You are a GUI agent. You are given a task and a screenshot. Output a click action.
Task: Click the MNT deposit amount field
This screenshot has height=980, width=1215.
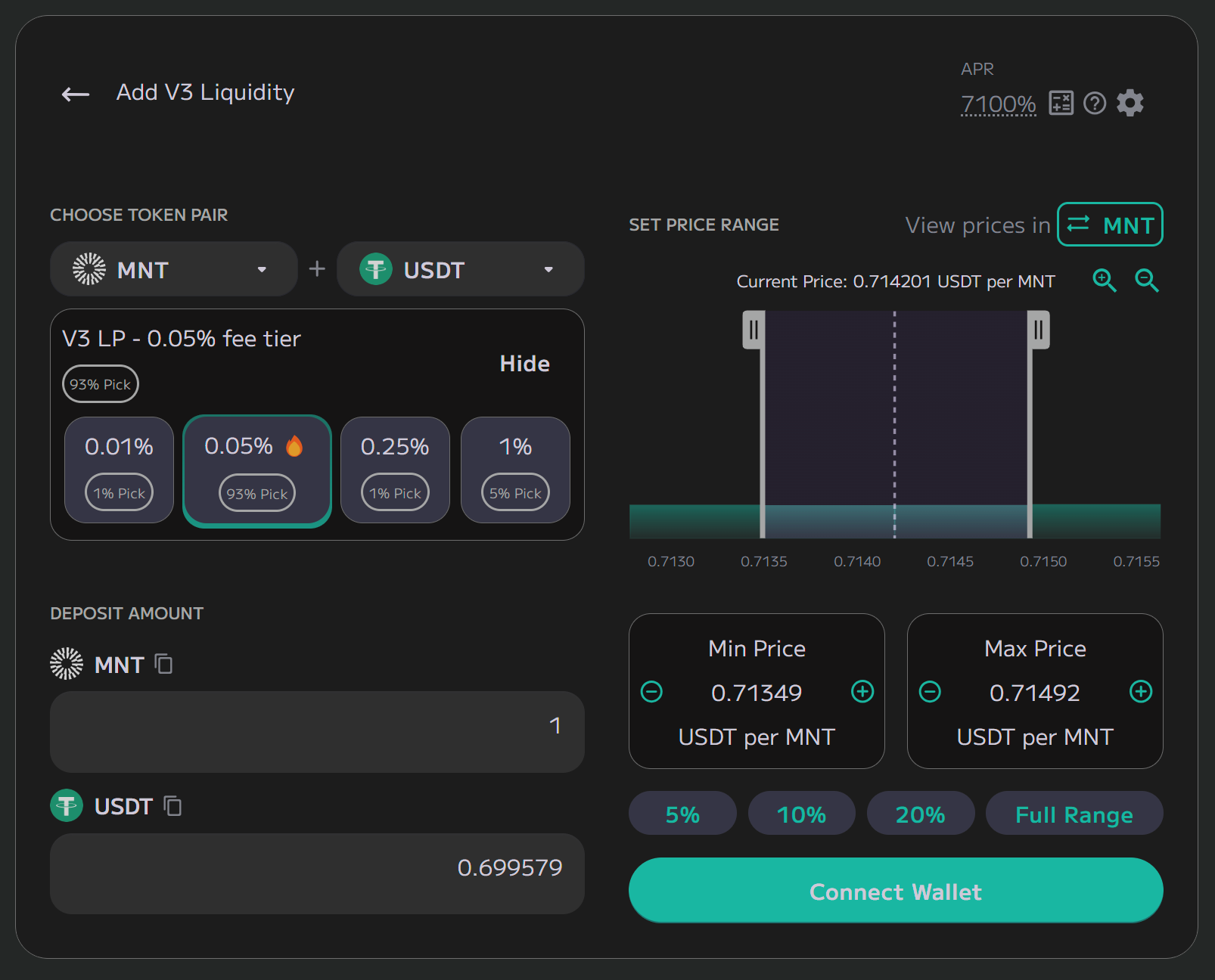click(x=317, y=731)
